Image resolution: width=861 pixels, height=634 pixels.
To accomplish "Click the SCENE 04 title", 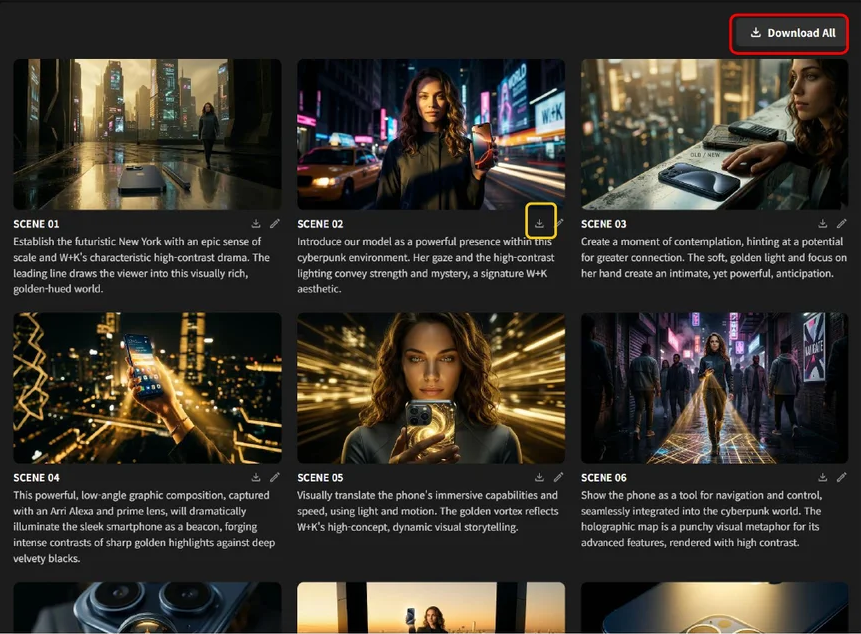I will 36,478.
